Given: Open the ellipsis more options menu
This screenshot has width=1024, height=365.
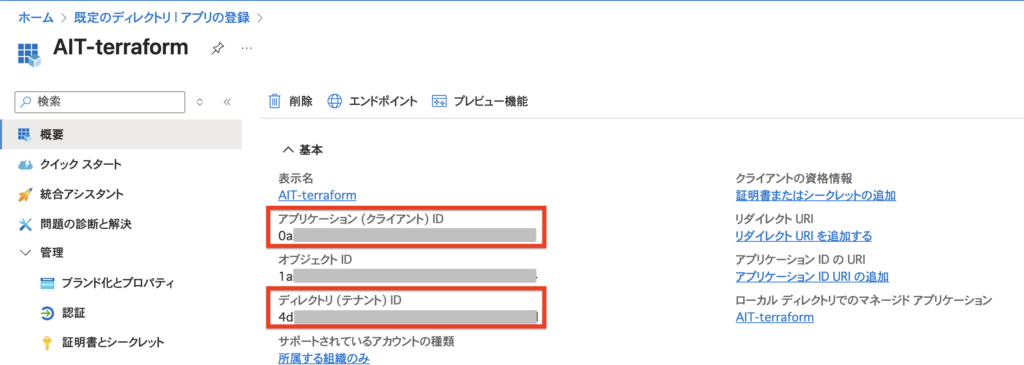Looking at the screenshot, I should click(x=247, y=49).
